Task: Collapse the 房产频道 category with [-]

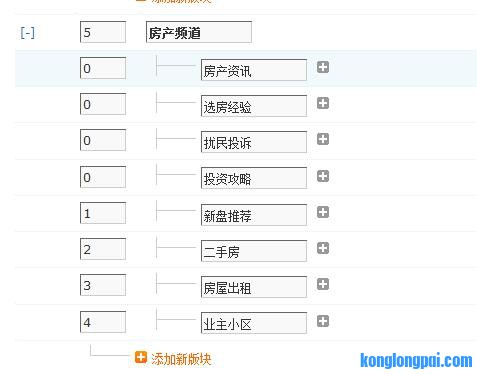Action: [27, 33]
